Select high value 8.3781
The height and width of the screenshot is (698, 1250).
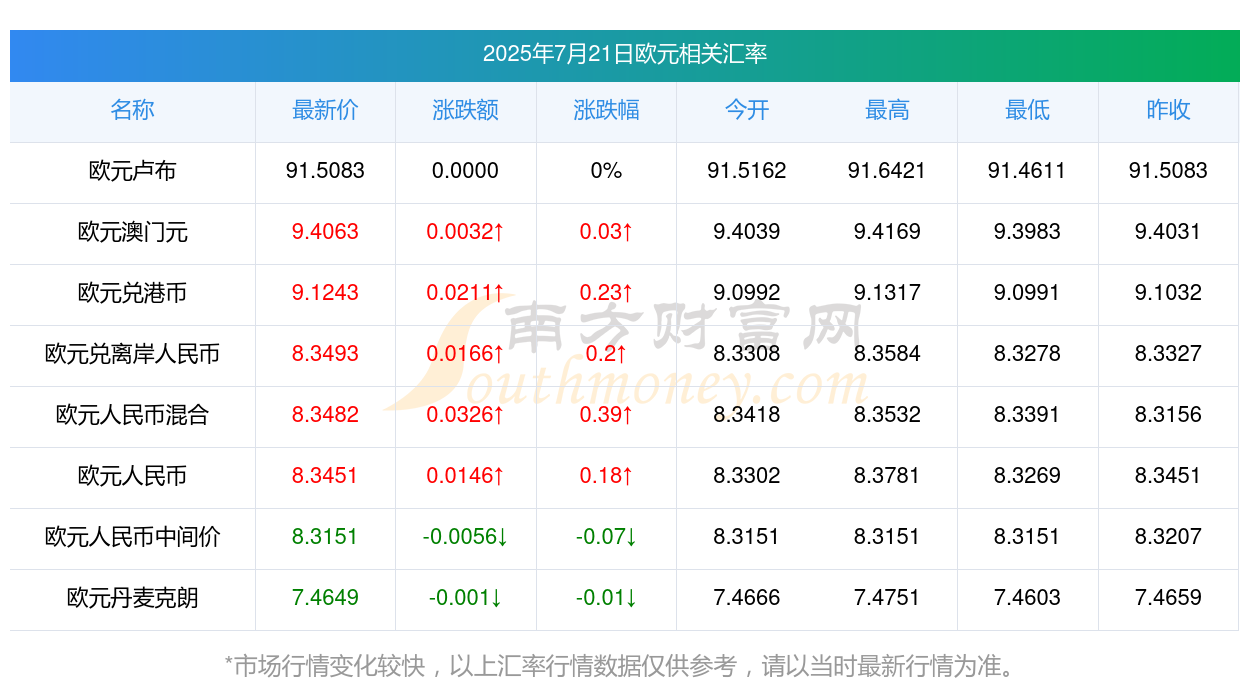click(887, 476)
